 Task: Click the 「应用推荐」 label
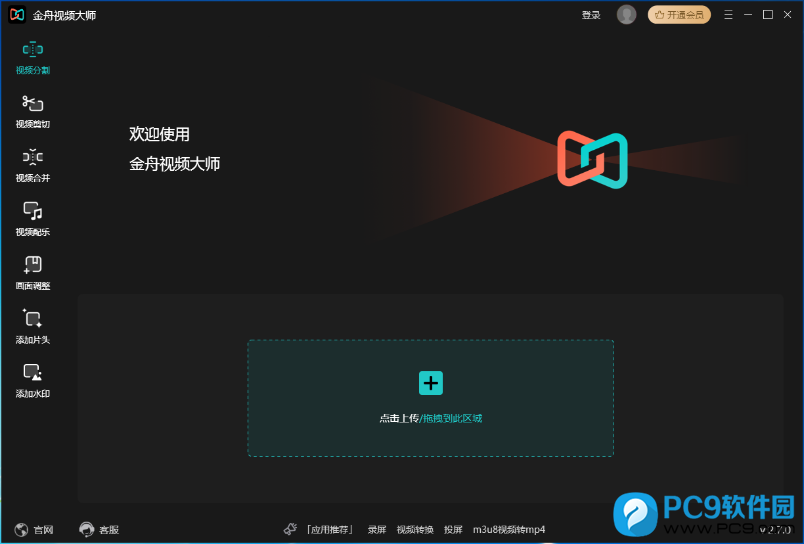click(x=329, y=530)
